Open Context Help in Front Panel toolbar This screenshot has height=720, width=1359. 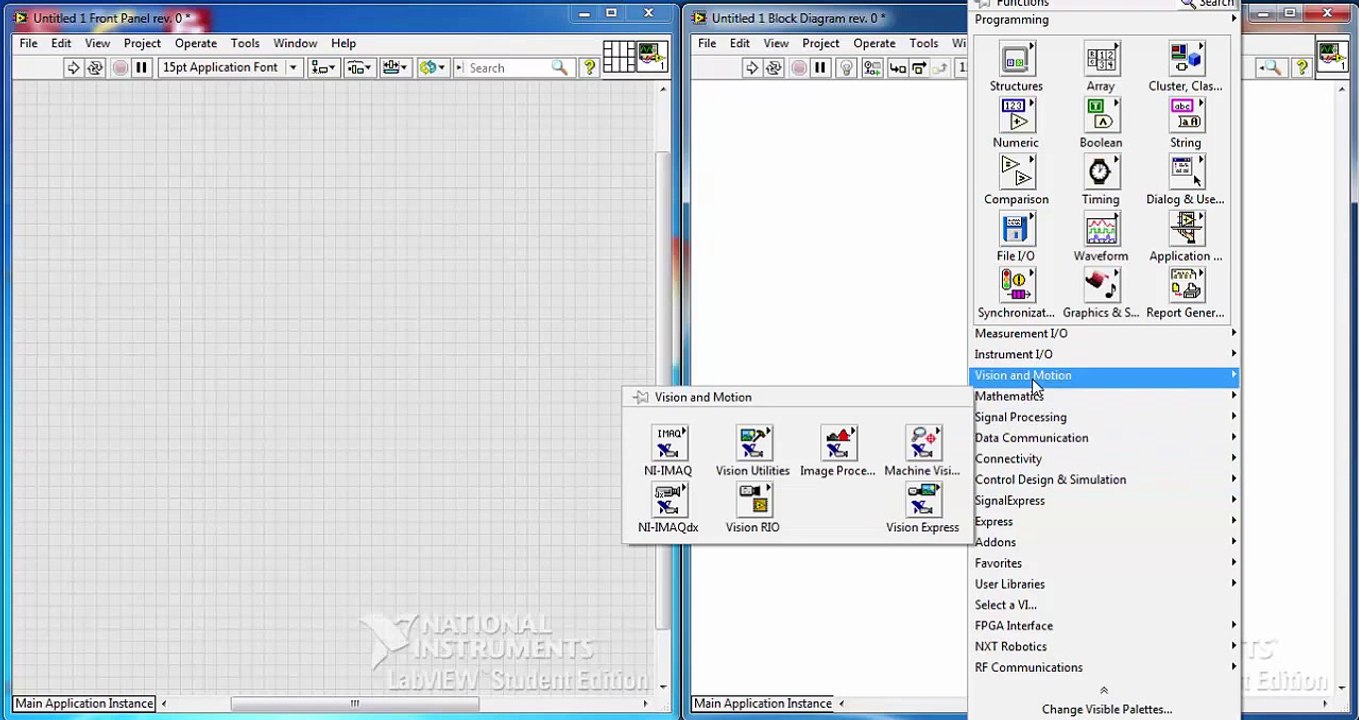point(590,67)
